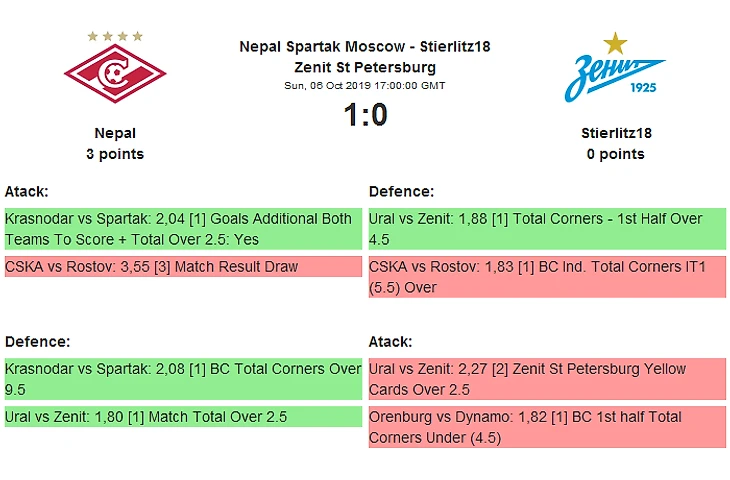Click the gold star above Zenit logo
Screen dimensions: 730x480
(615, 43)
